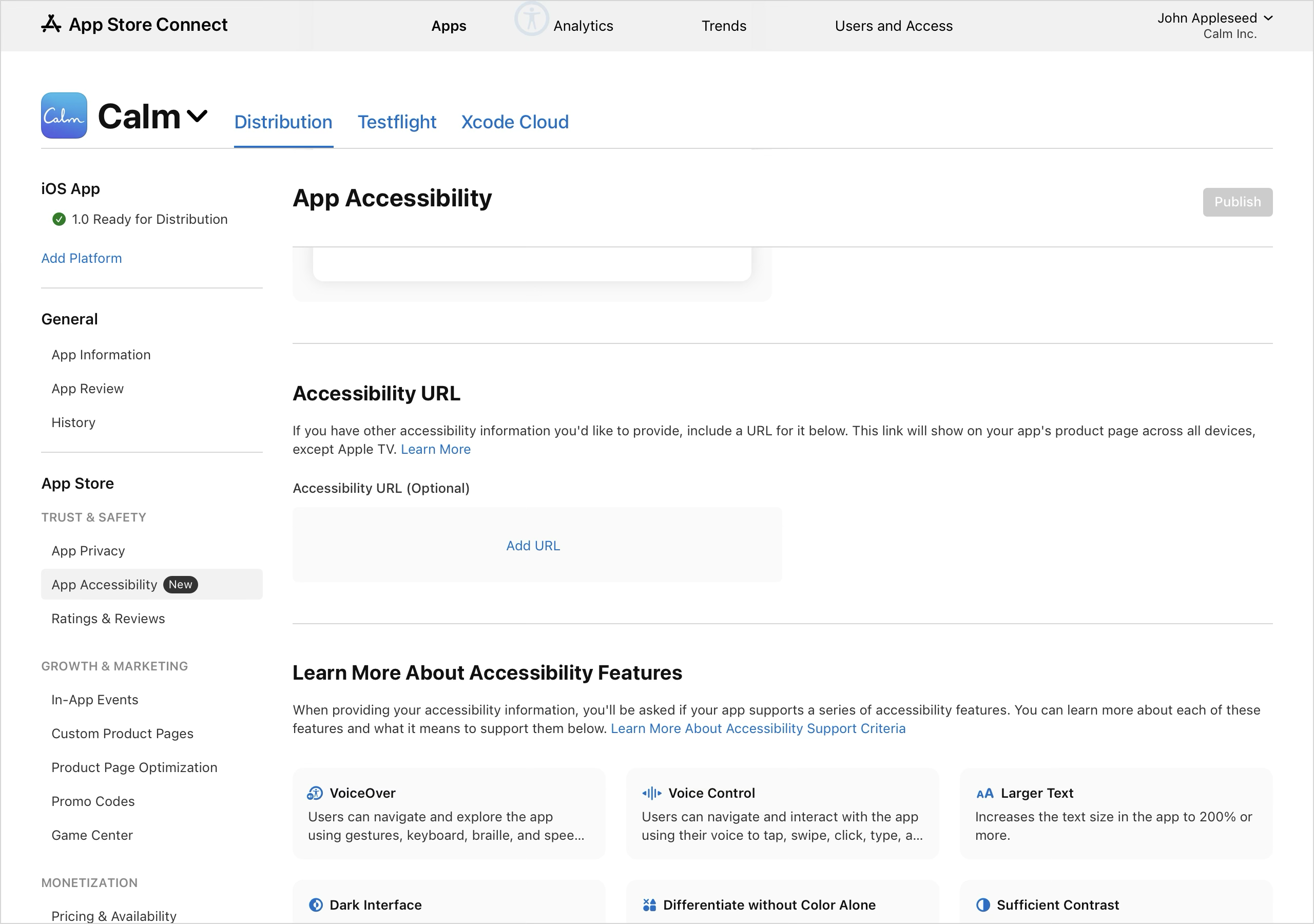Viewport: 1314px width, 924px height.
Task: Click the green Ready for Distribution checkmark
Action: point(59,219)
